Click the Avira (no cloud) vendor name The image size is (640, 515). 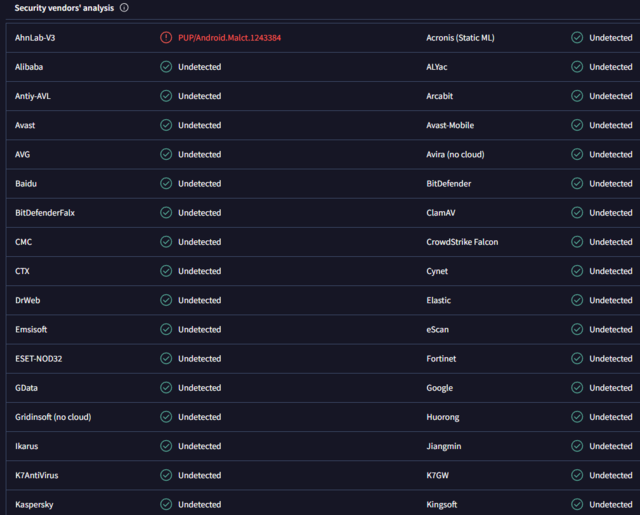(x=455, y=154)
